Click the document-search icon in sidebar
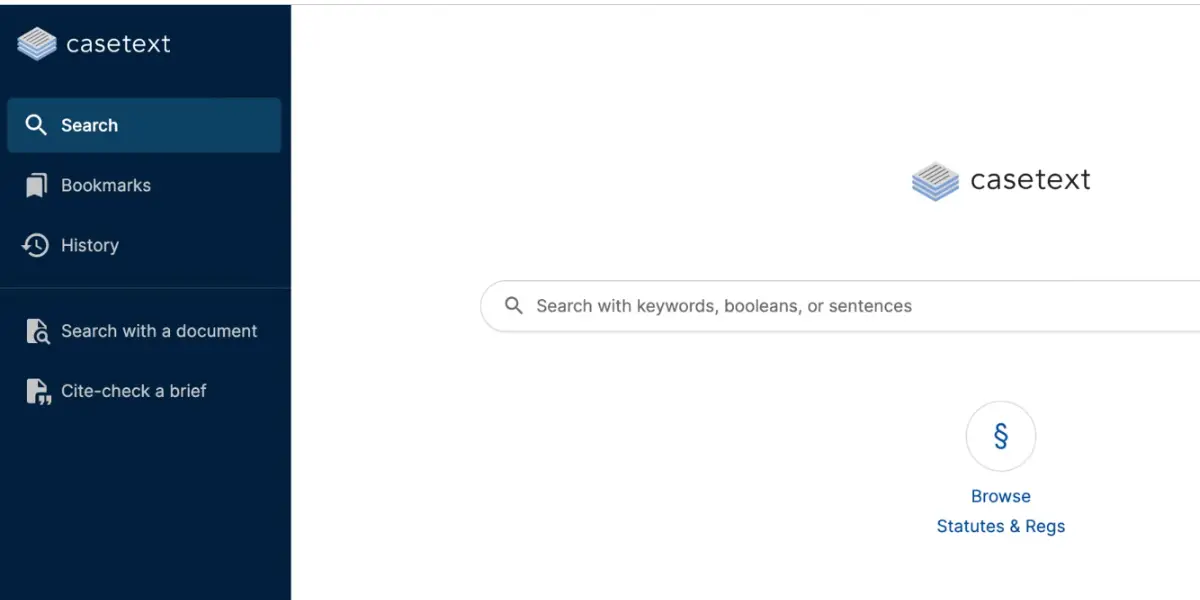Screen dimensions: 1200x600 click(38, 332)
